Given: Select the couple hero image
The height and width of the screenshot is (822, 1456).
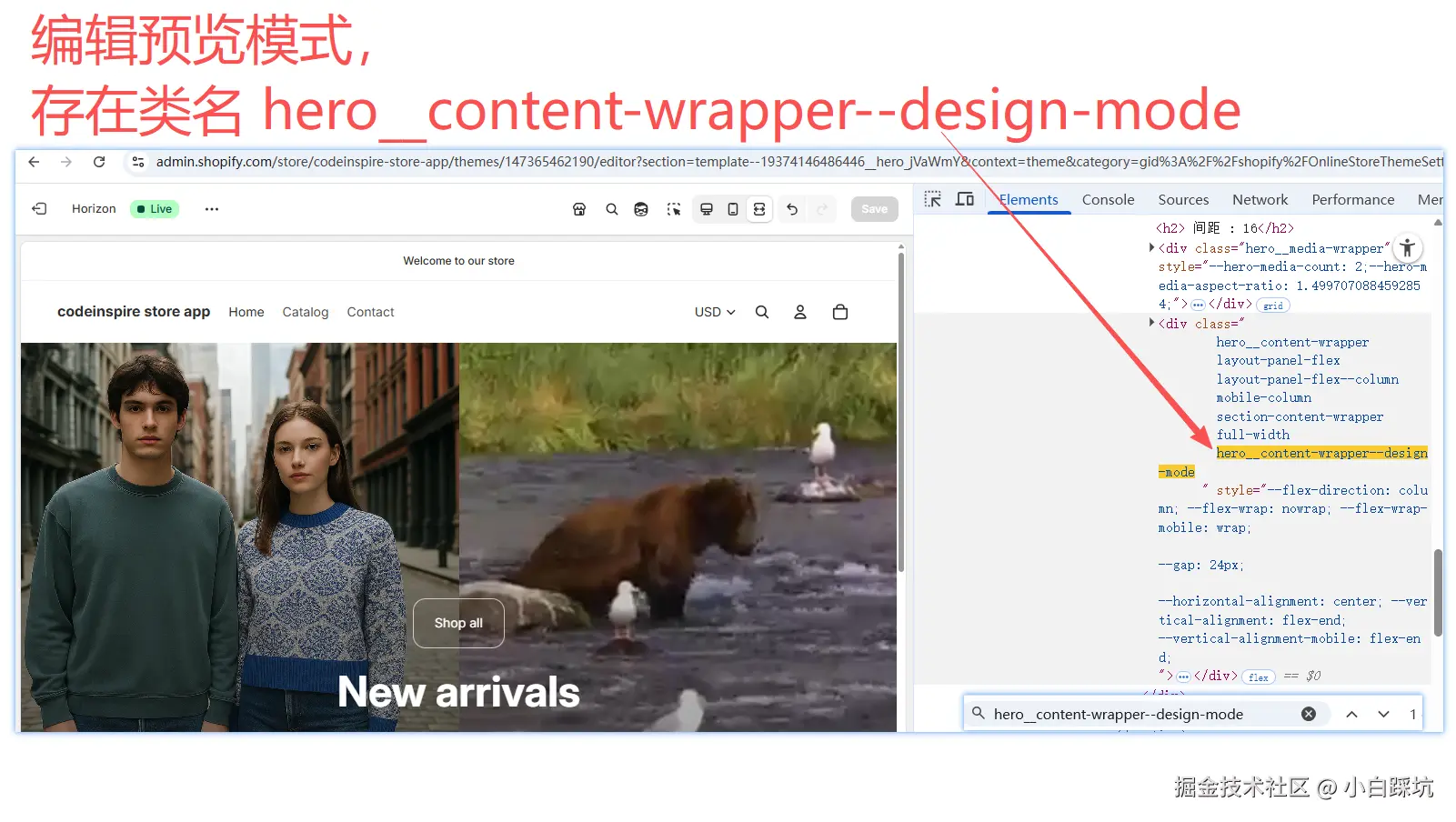Looking at the screenshot, I should pos(240,537).
